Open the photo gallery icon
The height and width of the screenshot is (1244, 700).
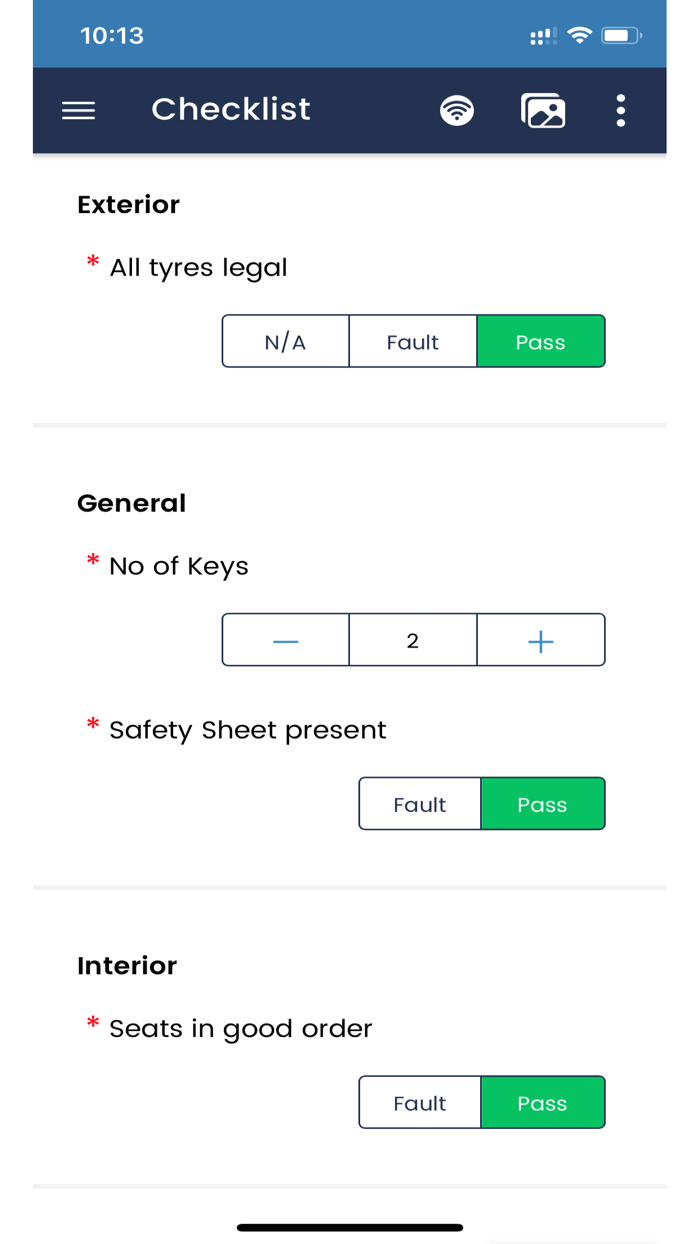(x=543, y=110)
